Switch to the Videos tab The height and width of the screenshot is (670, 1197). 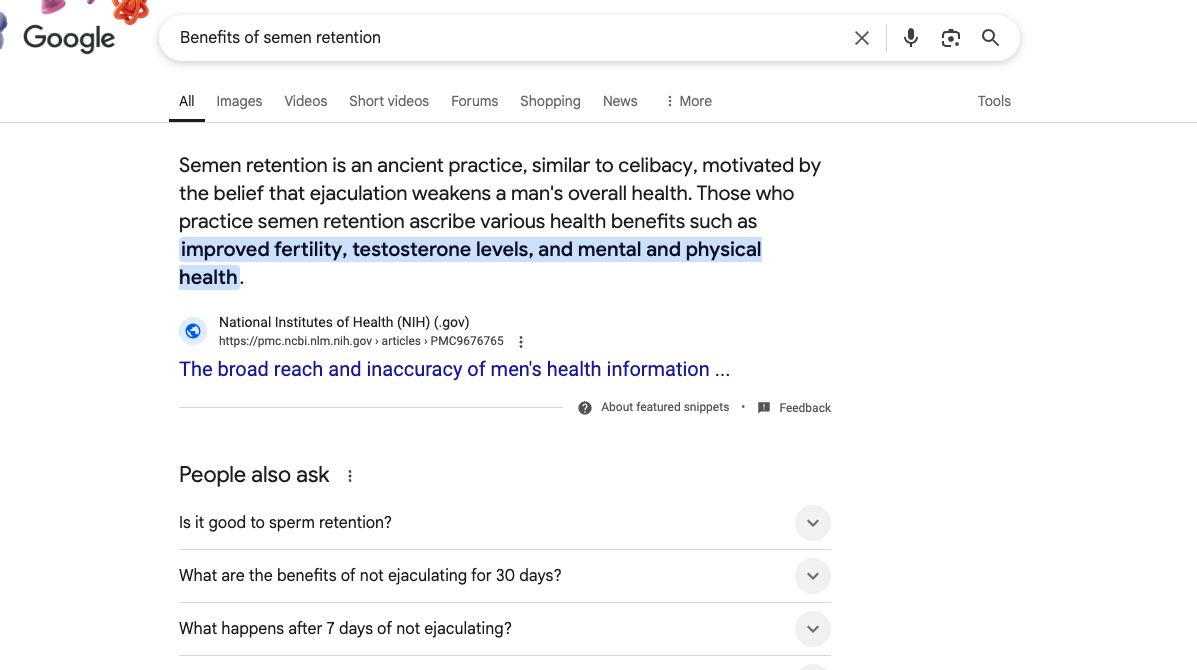pyautogui.click(x=305, y=101)
